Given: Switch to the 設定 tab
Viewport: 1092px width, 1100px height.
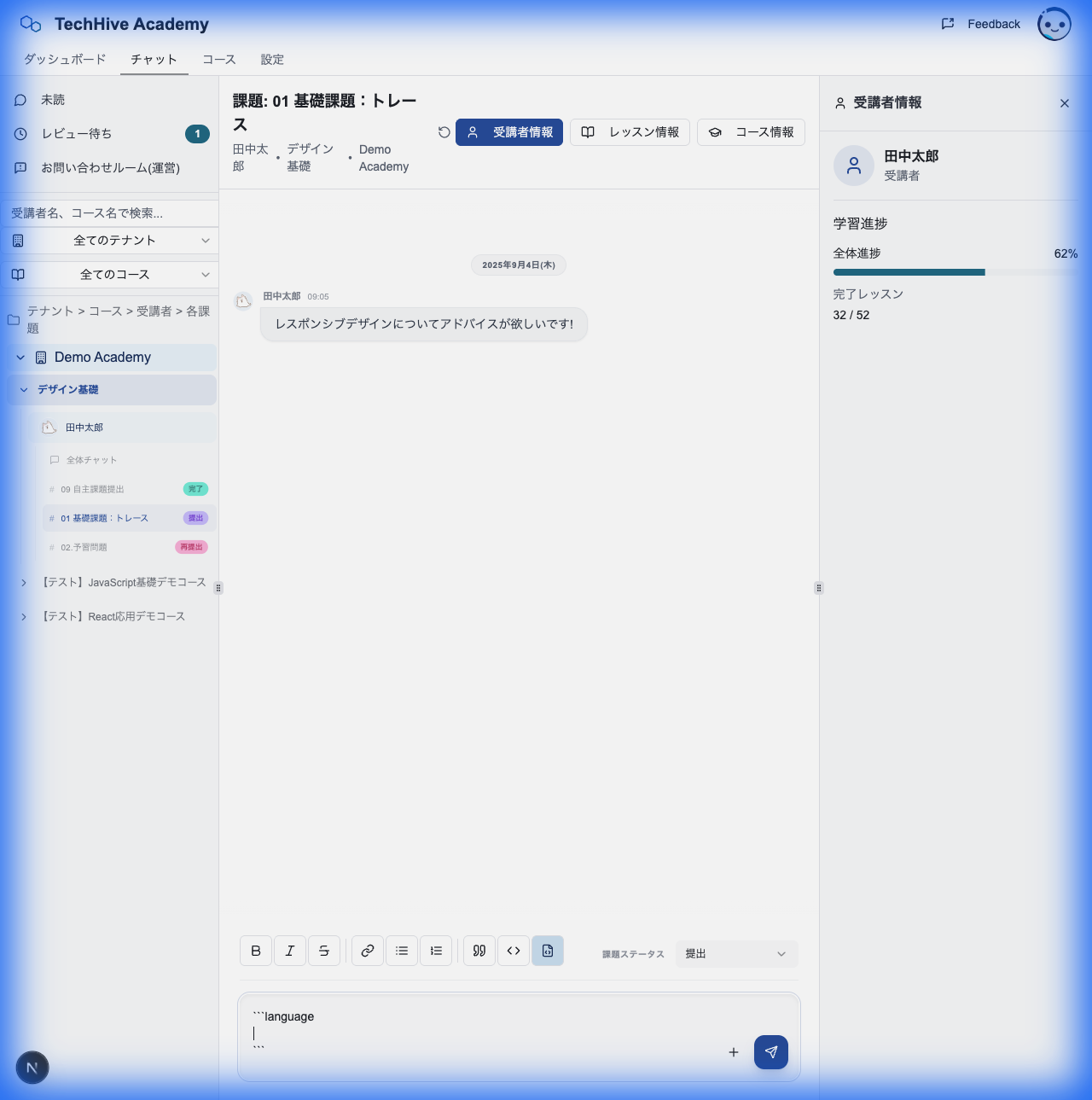Looking at the screenshot, I should tap(272, 60).
